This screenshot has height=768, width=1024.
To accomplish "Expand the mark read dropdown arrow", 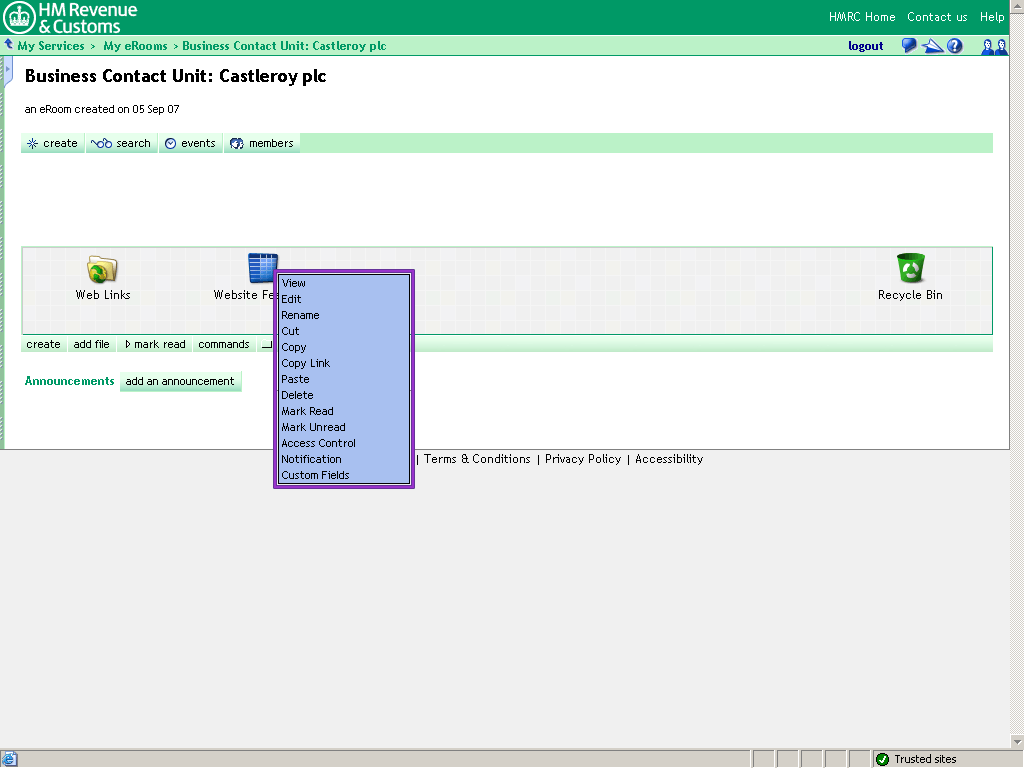I will 128,344.
